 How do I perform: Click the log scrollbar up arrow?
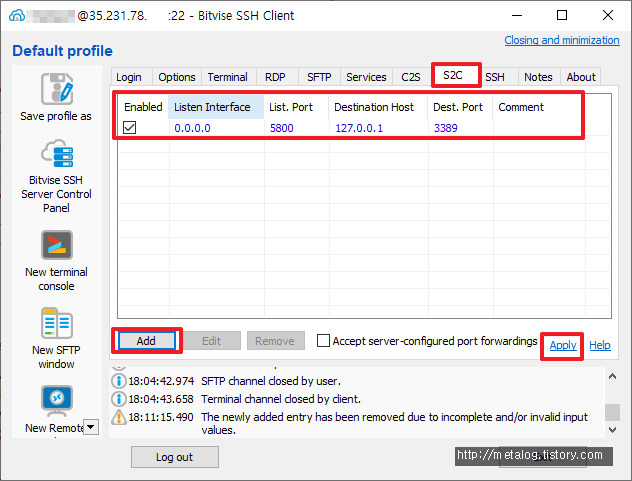612,377
